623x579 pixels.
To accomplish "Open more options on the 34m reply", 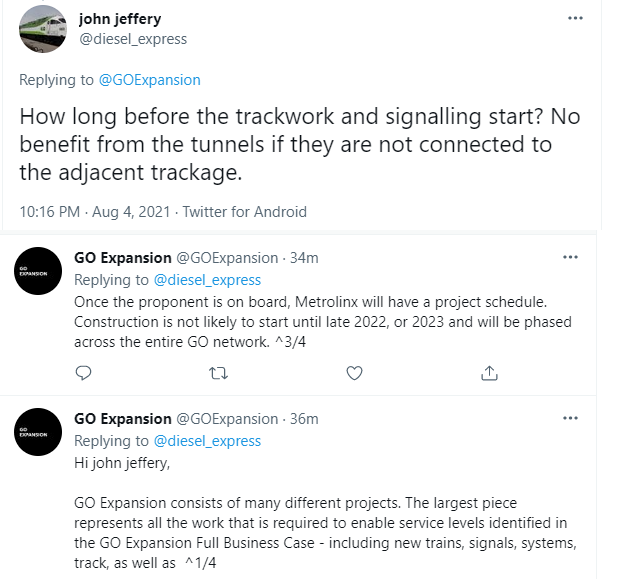I will (x=570, y=257).
